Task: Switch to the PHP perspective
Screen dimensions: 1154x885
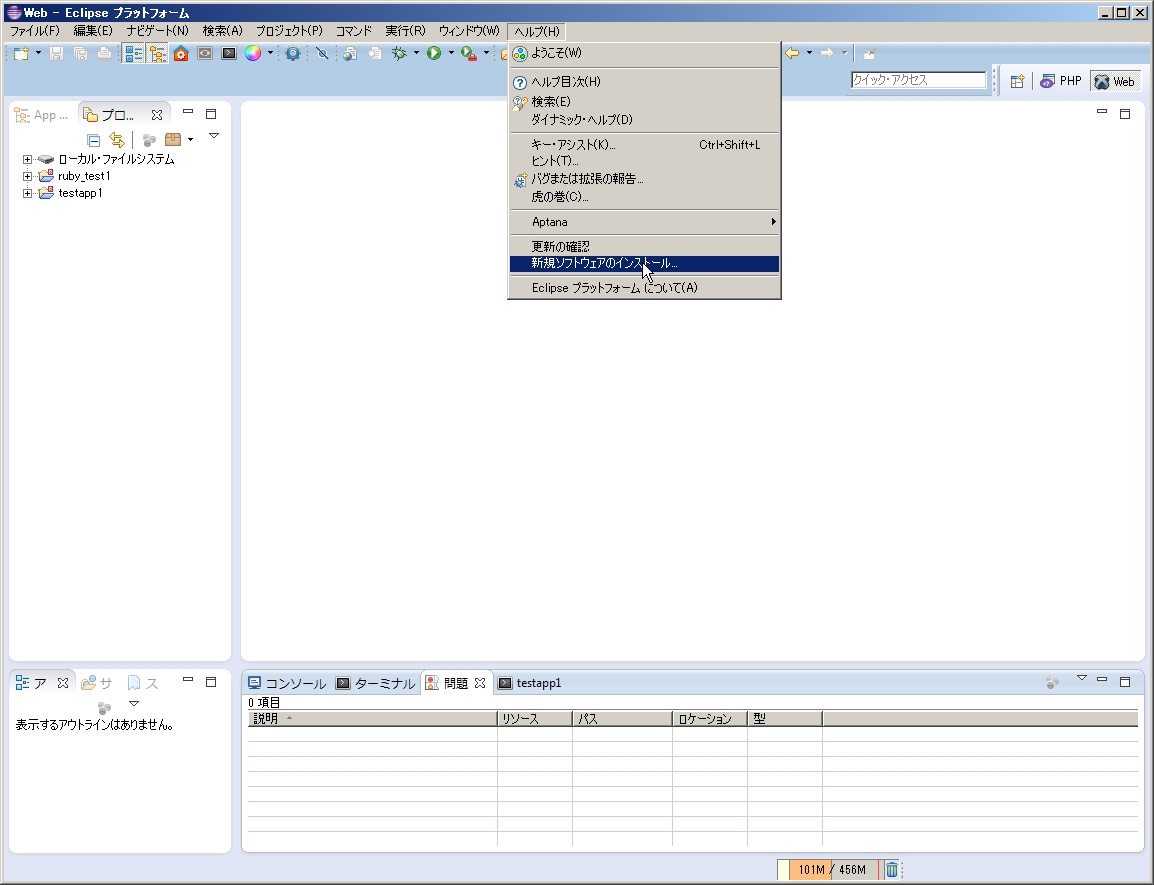Action: tap(1061, 81)
